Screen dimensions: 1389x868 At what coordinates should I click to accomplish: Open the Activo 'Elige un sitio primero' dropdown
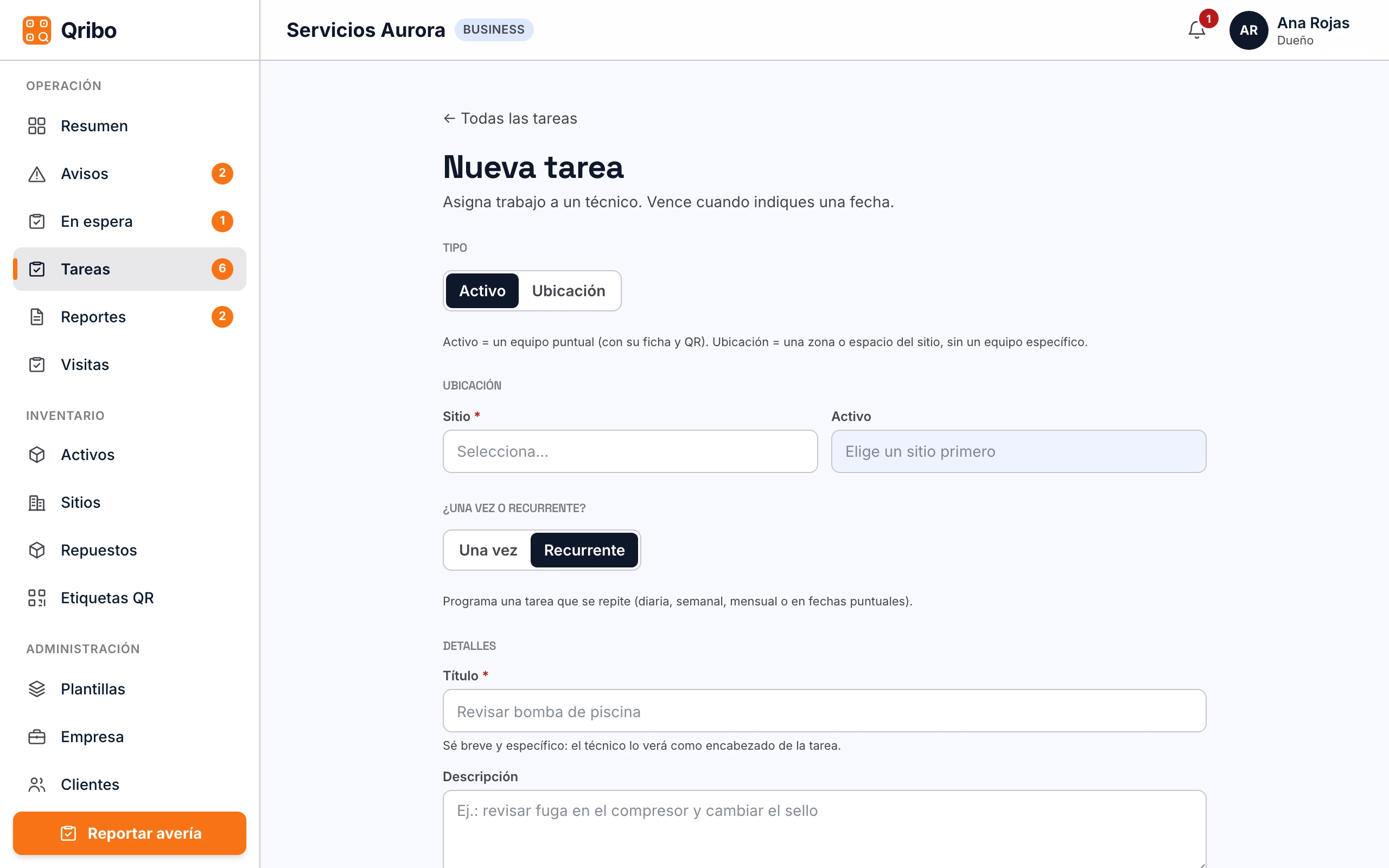(1019, 451)
